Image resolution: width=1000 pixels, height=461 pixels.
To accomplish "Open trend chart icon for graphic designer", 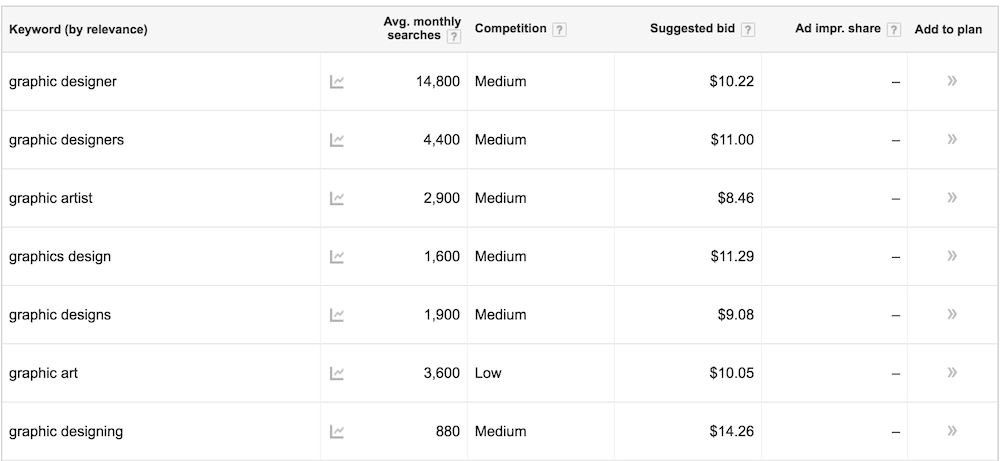I will click(337, 82).
